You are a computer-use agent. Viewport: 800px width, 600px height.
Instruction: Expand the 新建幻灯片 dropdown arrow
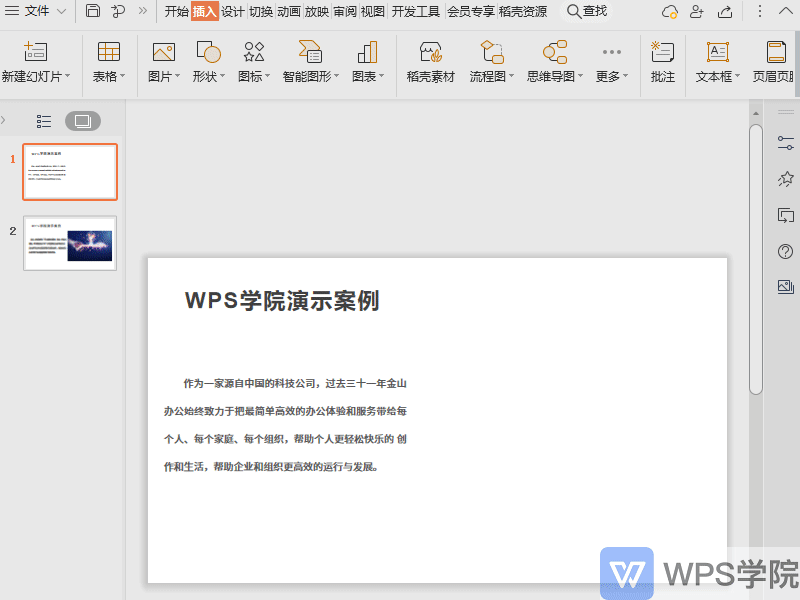point(67,76)
